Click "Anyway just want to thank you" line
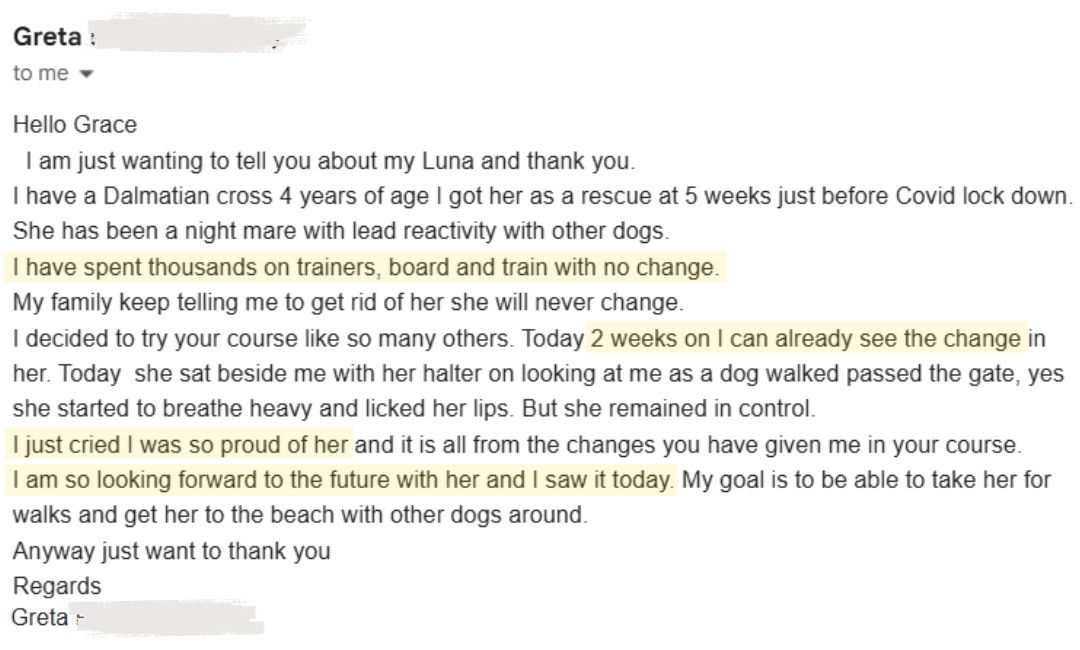Screen dimensions: 1080x650 (x=171, y=551)
